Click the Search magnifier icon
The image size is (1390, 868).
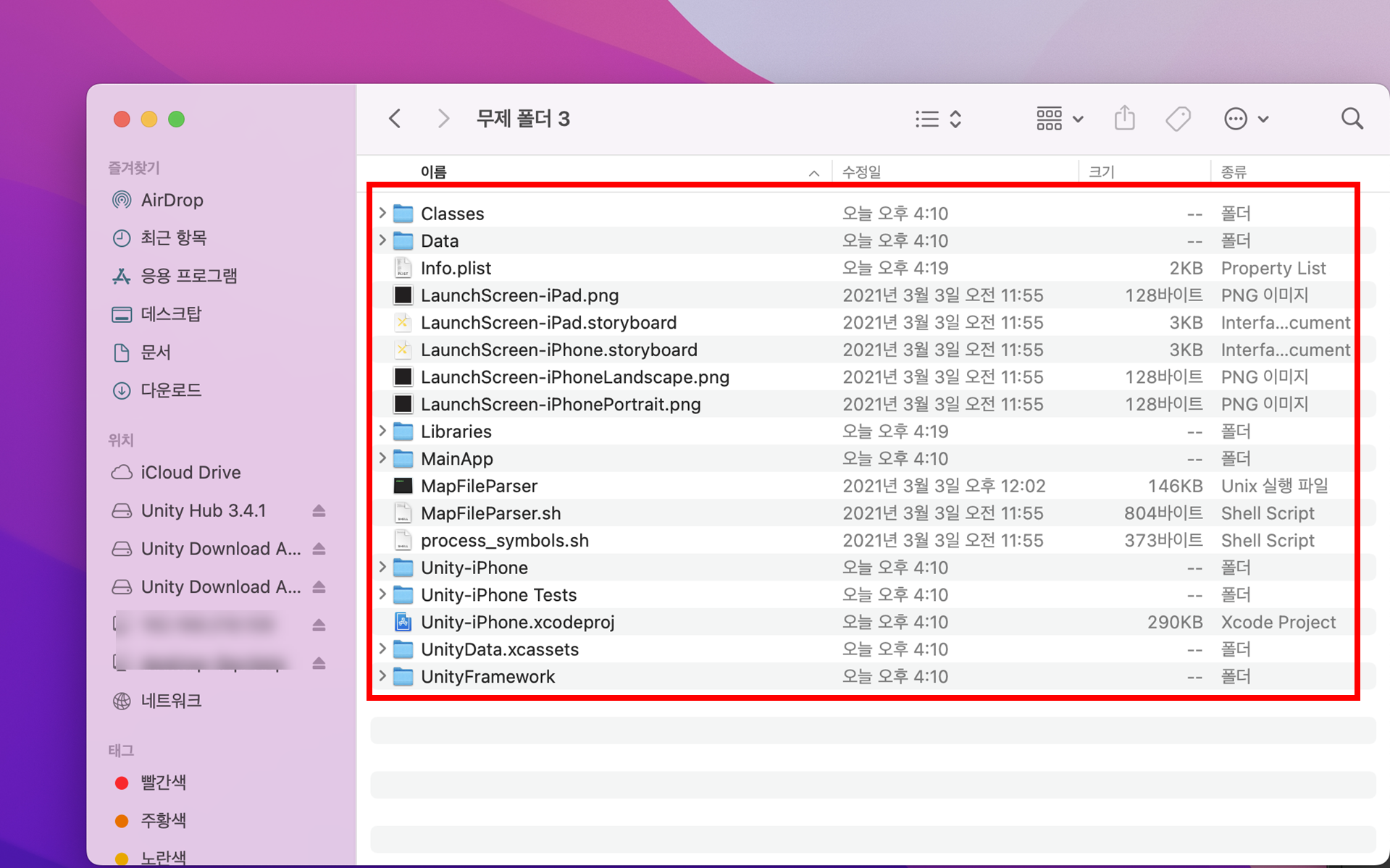click(1352, 119)
